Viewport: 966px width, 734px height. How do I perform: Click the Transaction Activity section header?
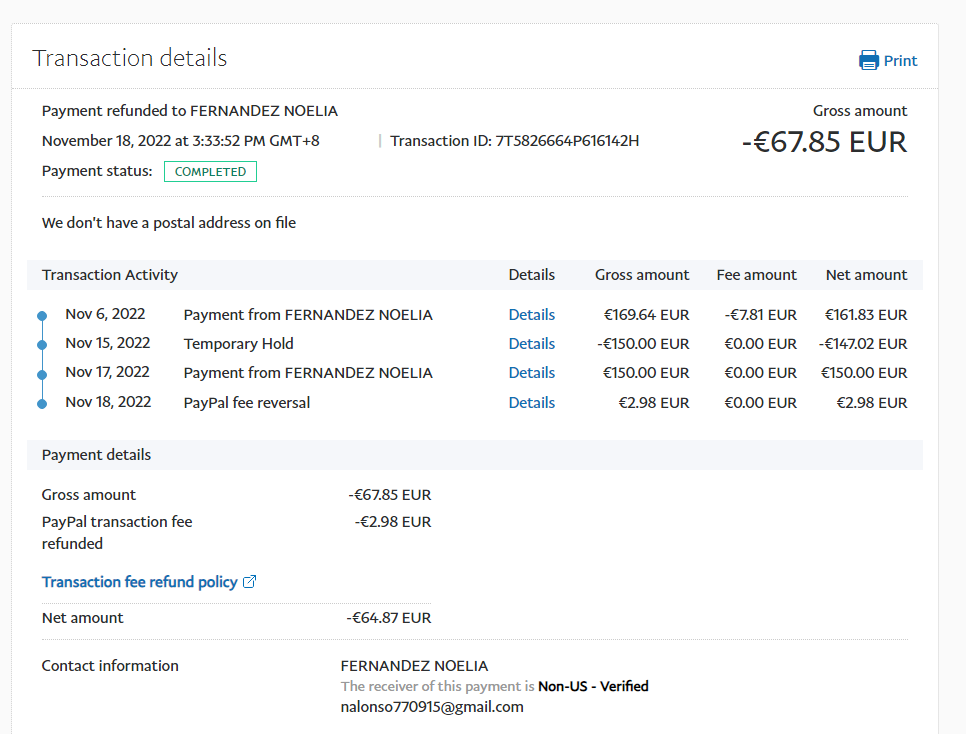point(110,275)
